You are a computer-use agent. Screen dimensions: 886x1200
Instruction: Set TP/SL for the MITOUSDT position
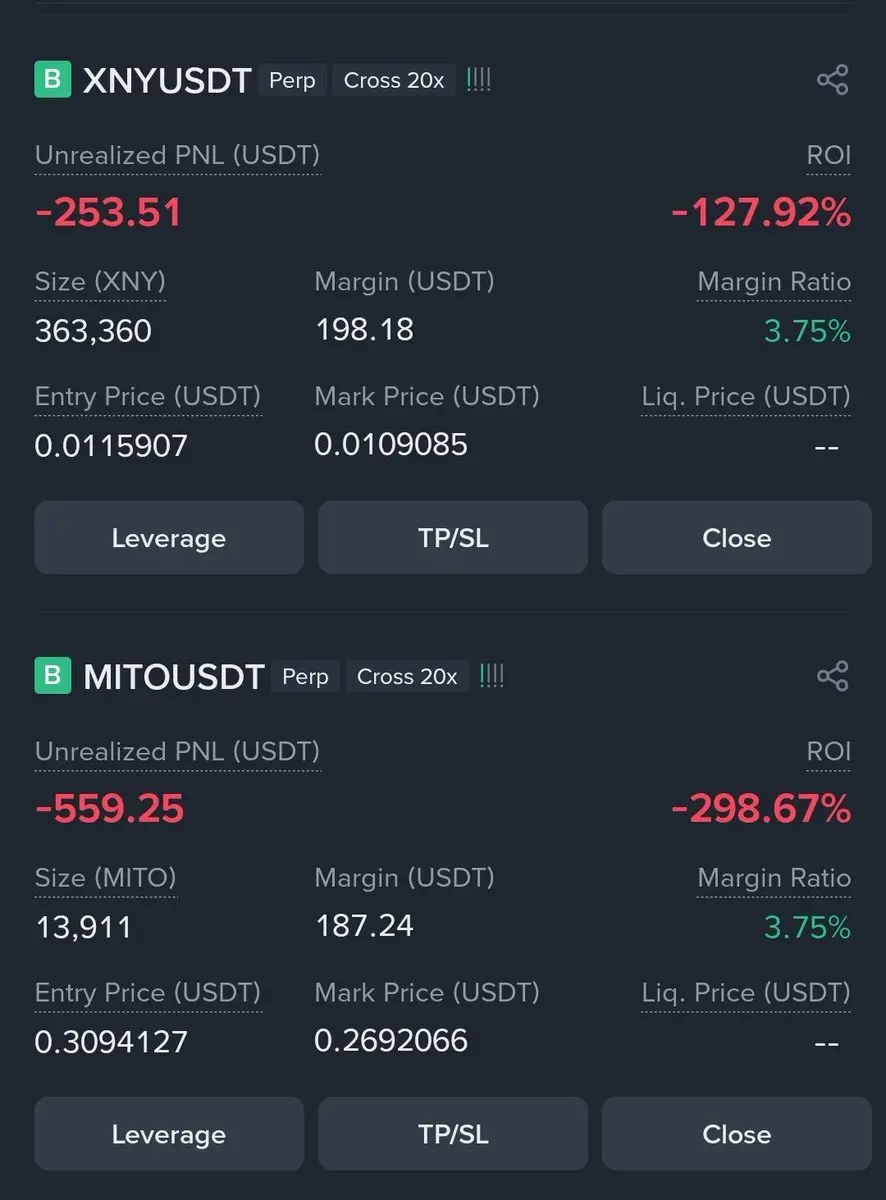tap(453, 1134)
